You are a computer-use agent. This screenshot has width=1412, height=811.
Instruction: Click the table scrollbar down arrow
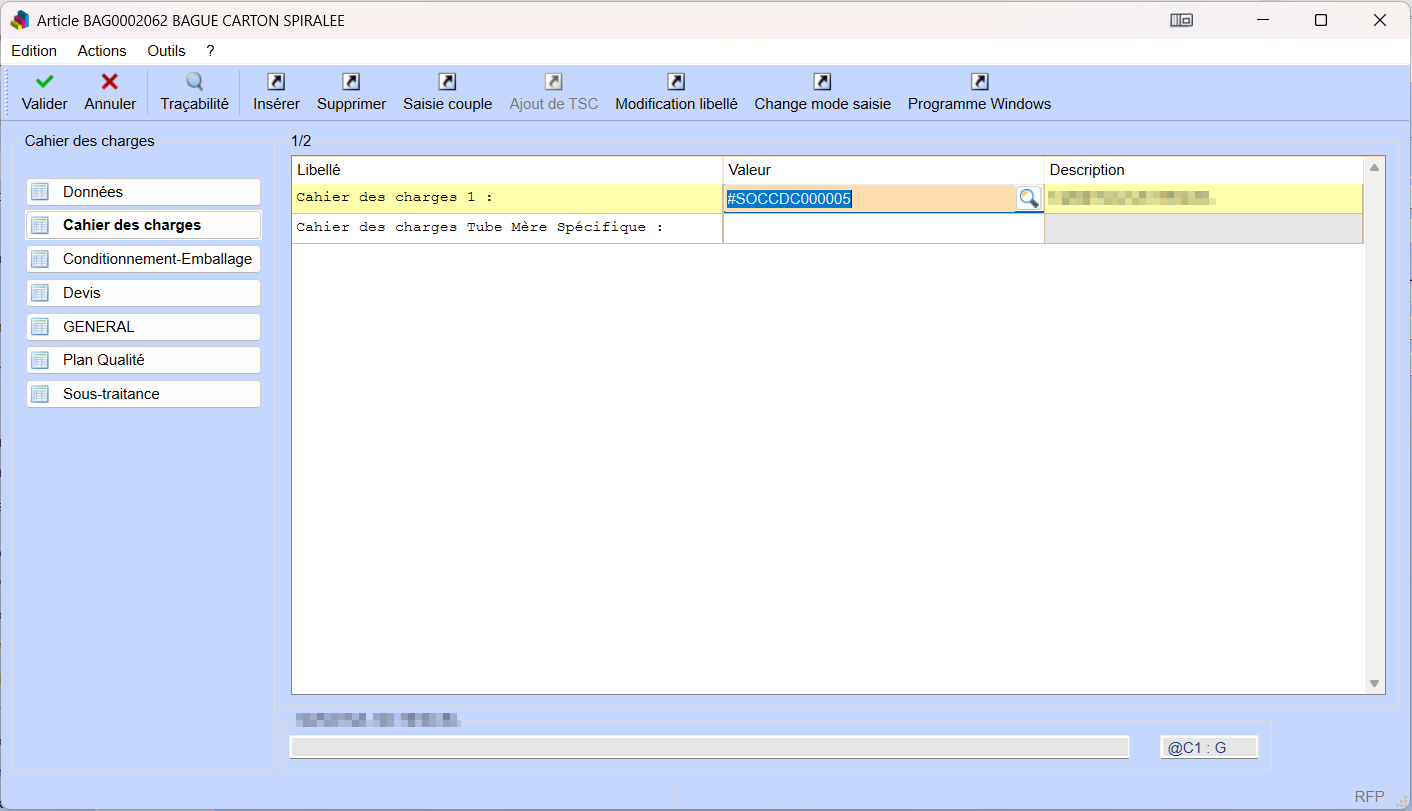(1374, 684)
